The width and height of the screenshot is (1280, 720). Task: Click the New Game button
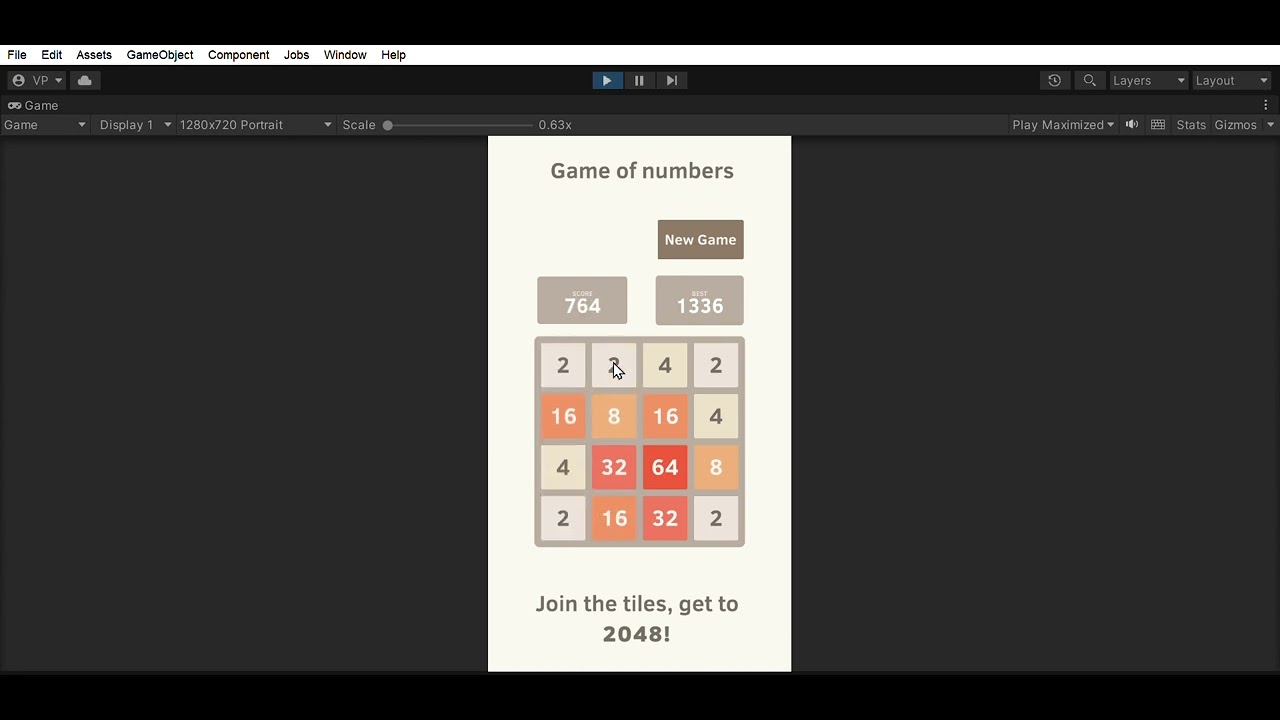(700, 240)
